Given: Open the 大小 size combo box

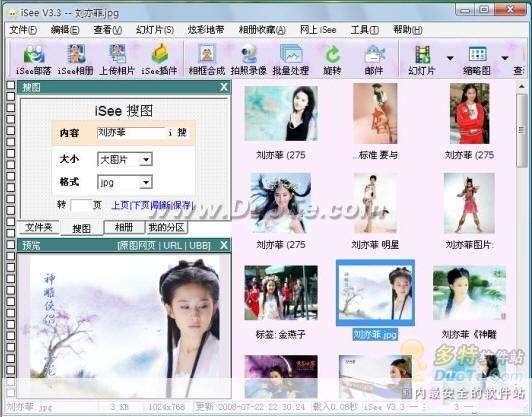Looking at the screenshot, I should [x=125, y=159].
